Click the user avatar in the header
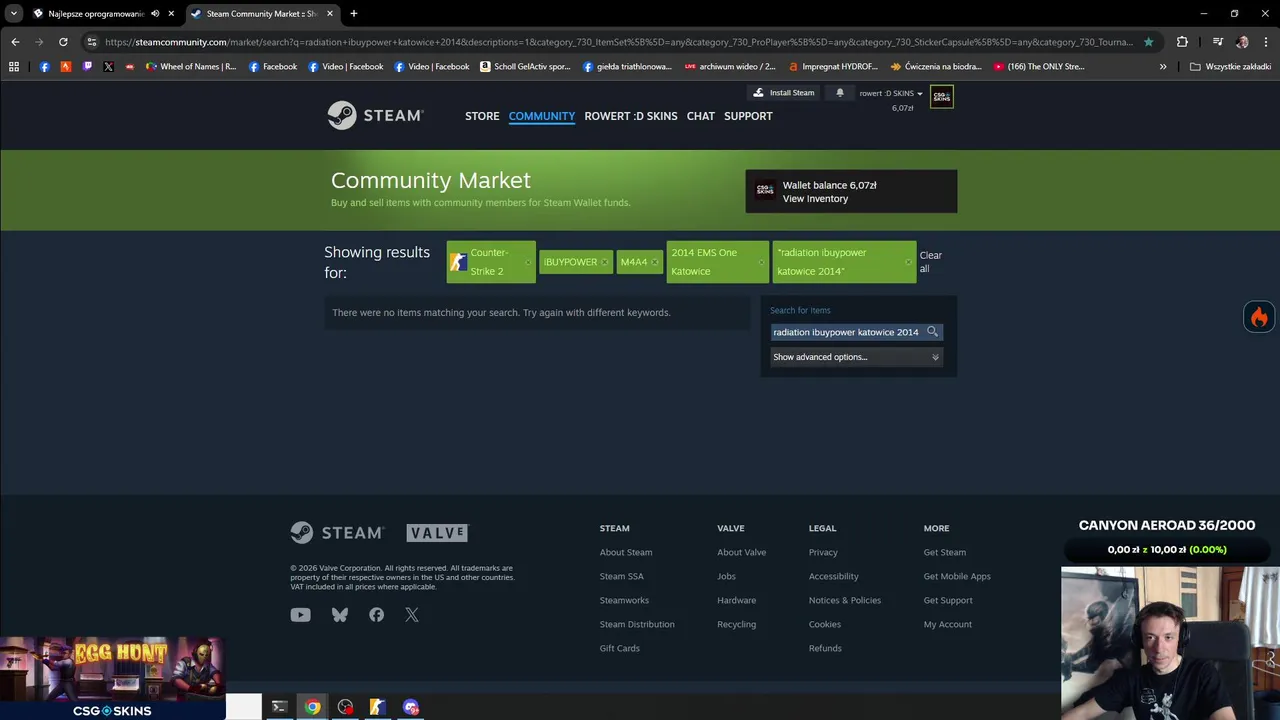1280x720 pixels. [941, 96]
